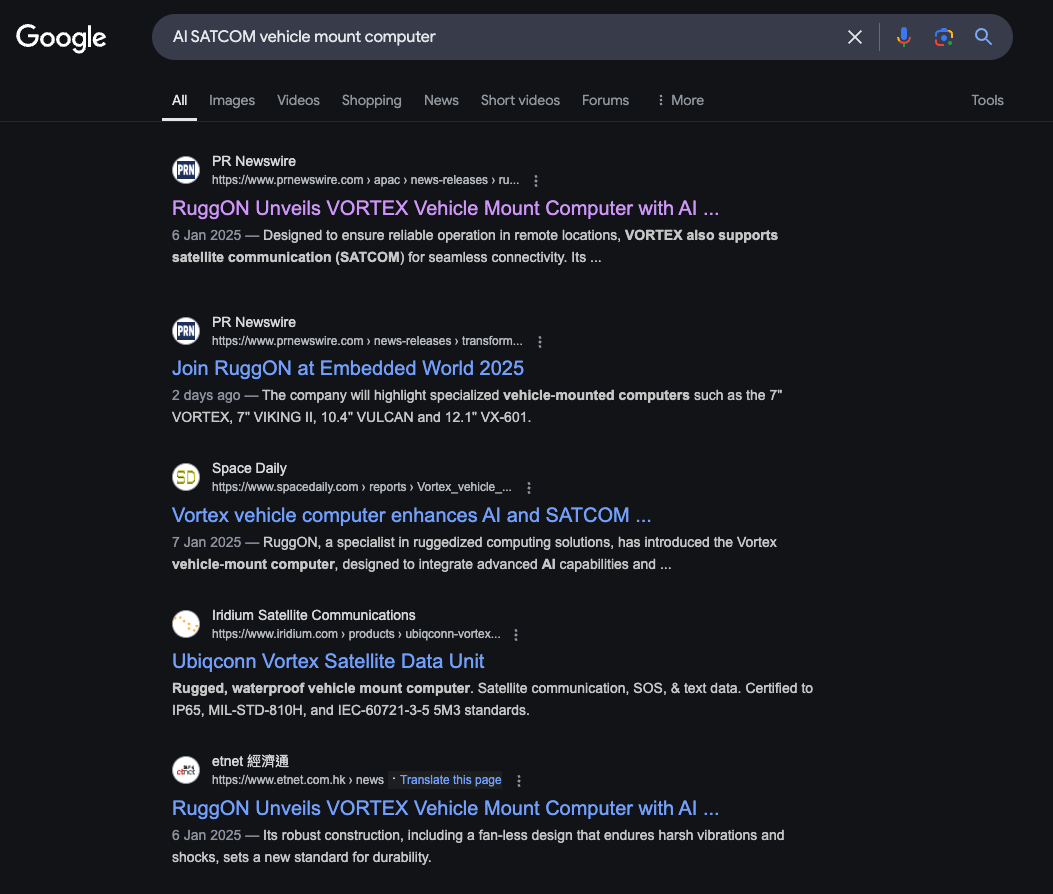
Task: Open options menu for Iridium result
Action: pyautogui.click(x=516, y=635)
